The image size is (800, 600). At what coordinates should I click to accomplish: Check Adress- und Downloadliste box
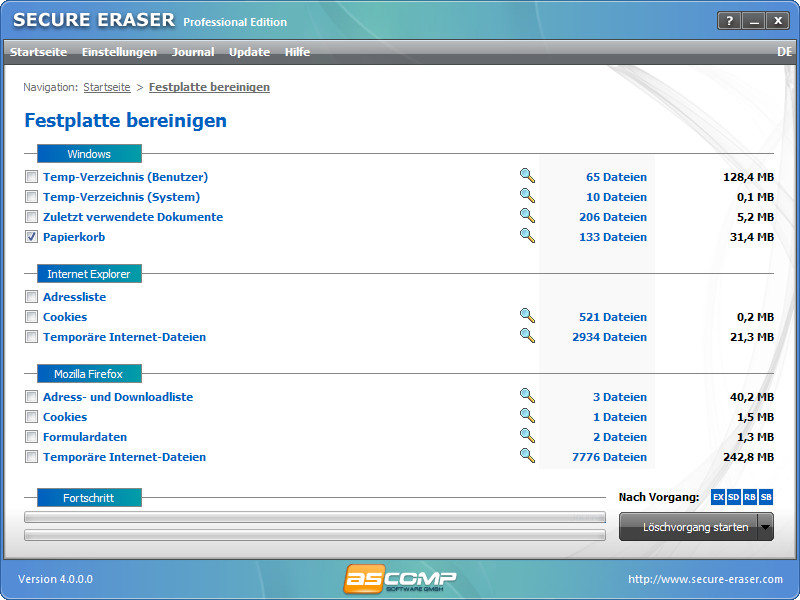coord(32,397)
